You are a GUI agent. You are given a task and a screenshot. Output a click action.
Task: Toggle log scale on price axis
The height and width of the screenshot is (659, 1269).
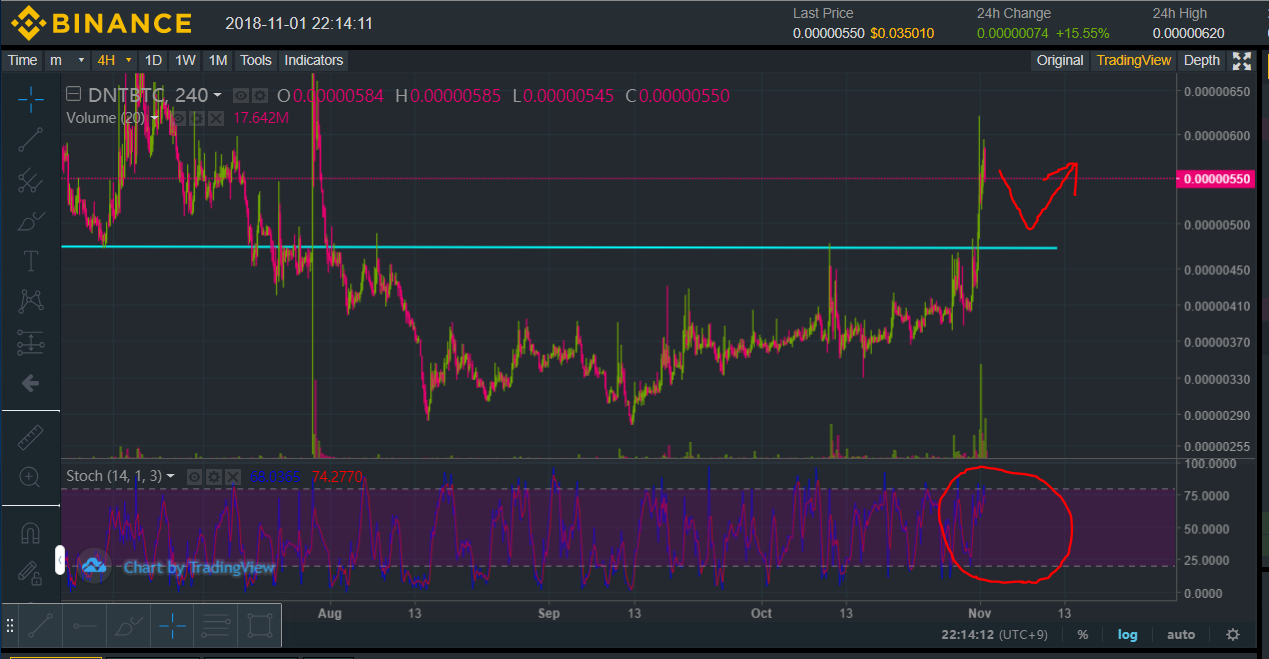pyautogui.click(x=1127, y=634)
